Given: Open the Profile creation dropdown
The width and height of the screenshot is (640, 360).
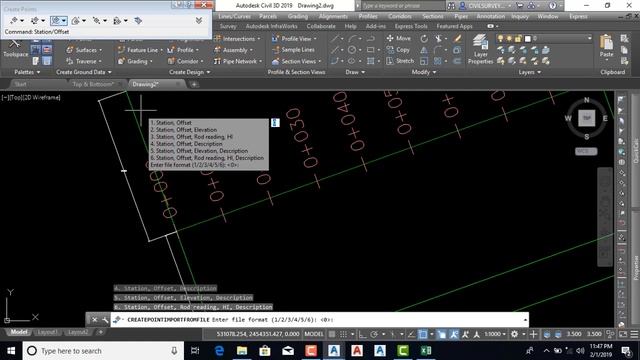Looking at the screenshot, I should coord(183,50).
